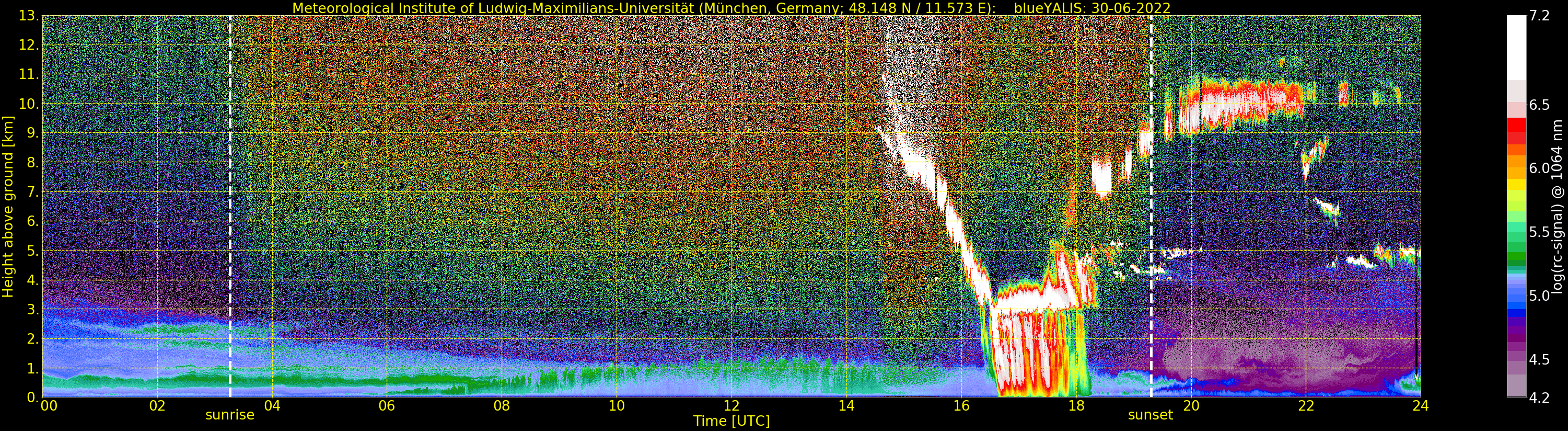Click the time tick label '10'

[617, 406]
